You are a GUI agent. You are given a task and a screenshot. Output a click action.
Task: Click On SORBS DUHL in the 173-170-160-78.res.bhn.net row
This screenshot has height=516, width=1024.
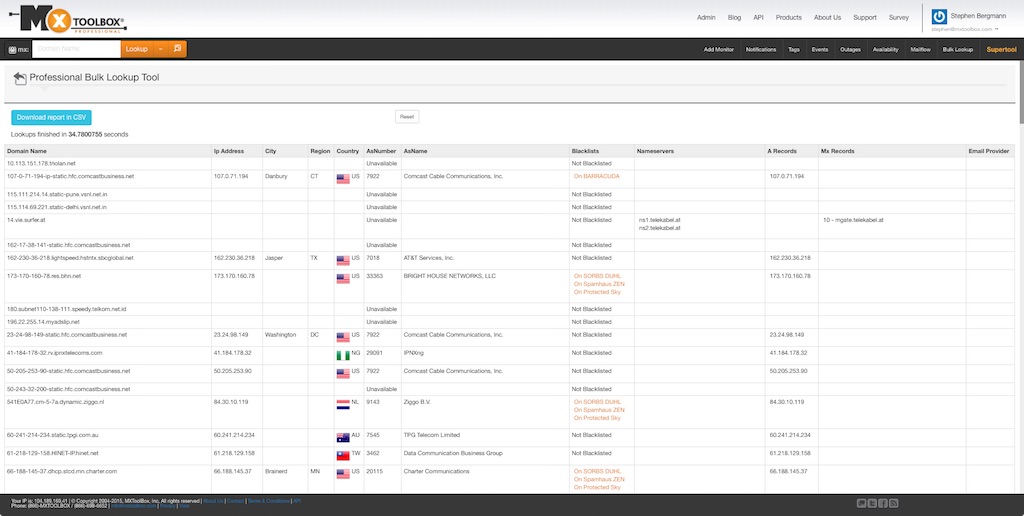click(597, 276)
